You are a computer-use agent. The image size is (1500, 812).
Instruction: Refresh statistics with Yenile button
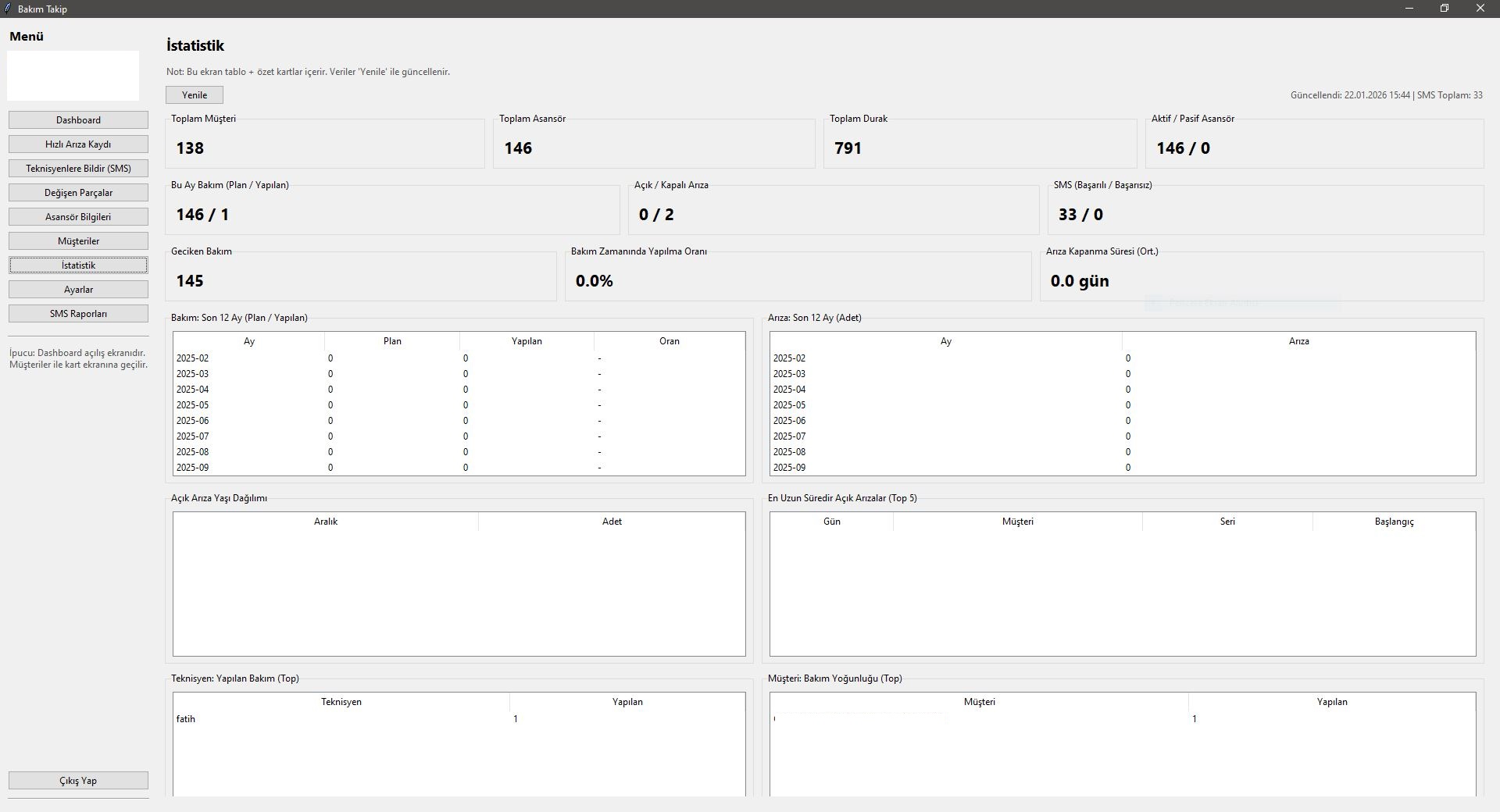coord(195,95)
